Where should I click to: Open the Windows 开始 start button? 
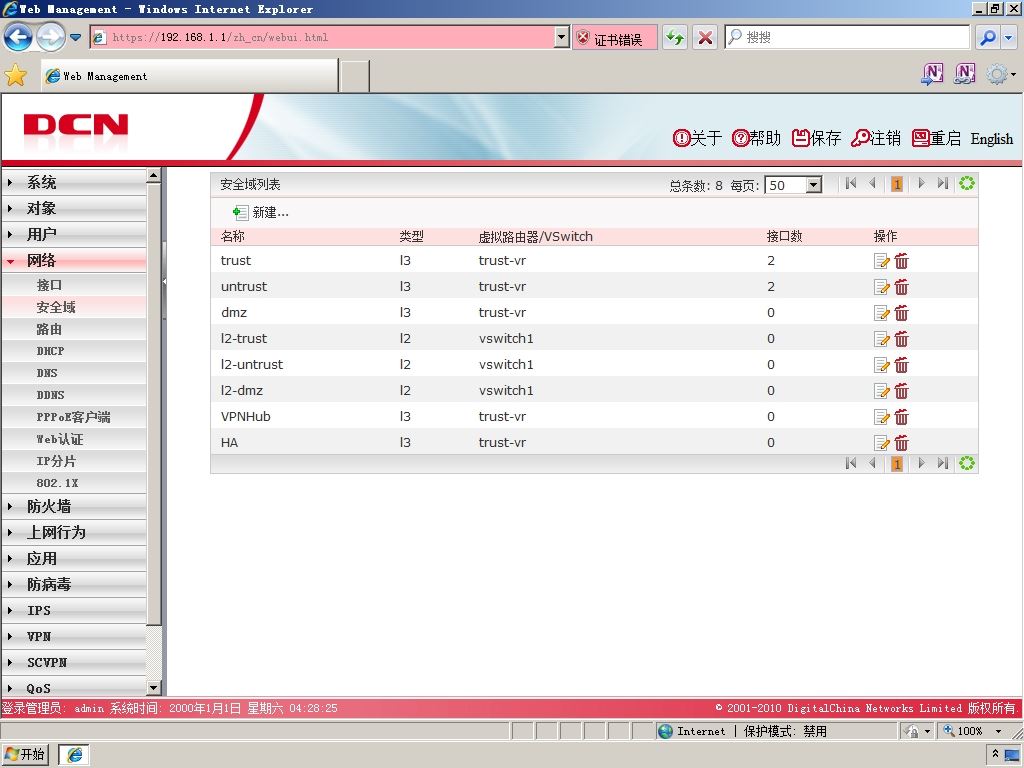pos(25,754)
